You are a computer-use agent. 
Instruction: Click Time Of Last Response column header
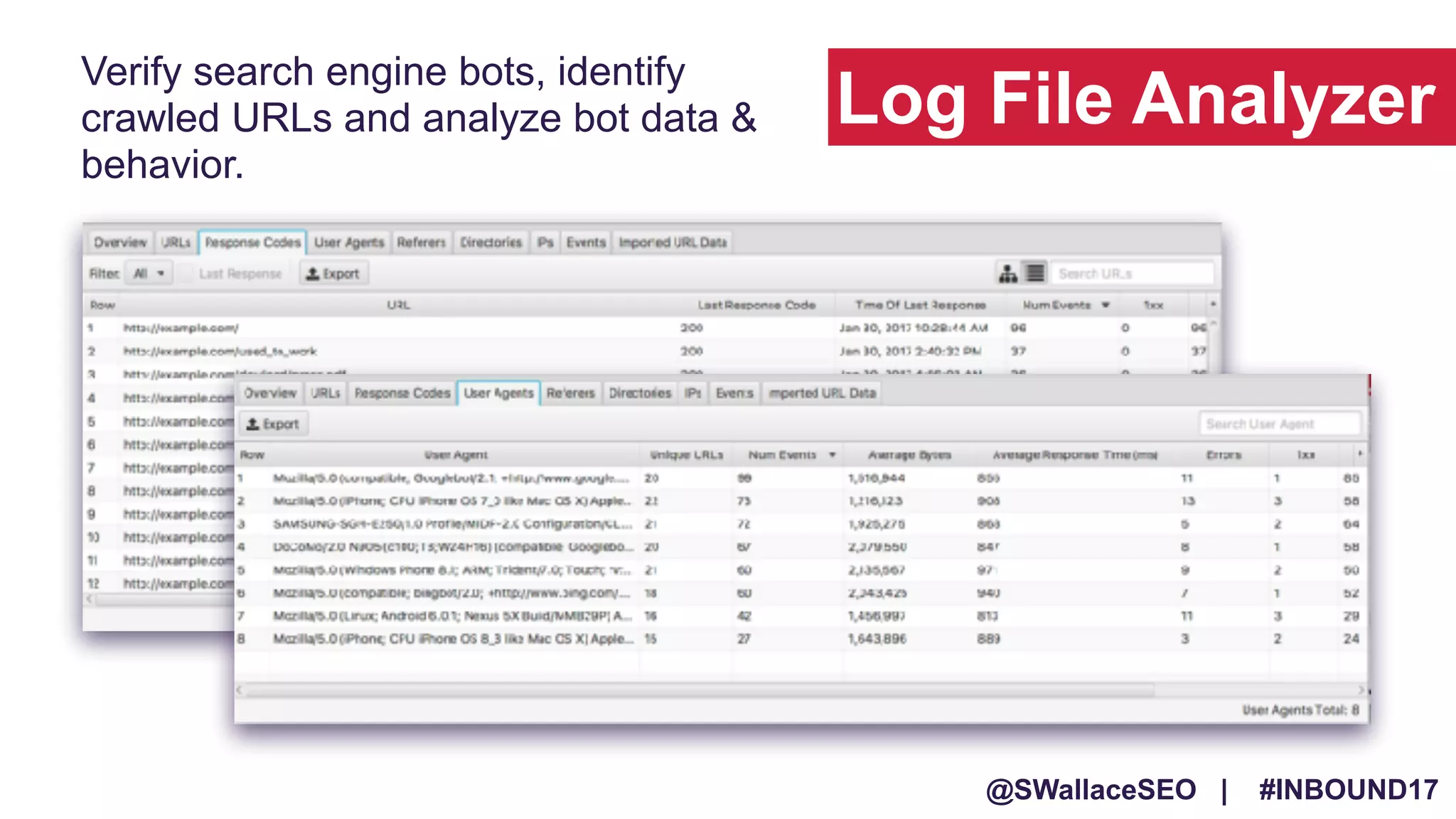pyautogui.click(x=920, y=305)
